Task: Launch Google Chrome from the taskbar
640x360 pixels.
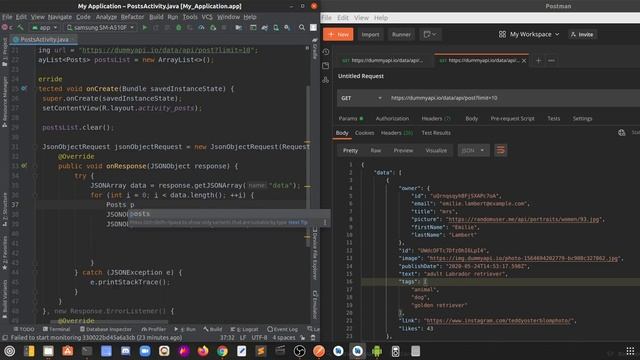Action: coord(222,351)
